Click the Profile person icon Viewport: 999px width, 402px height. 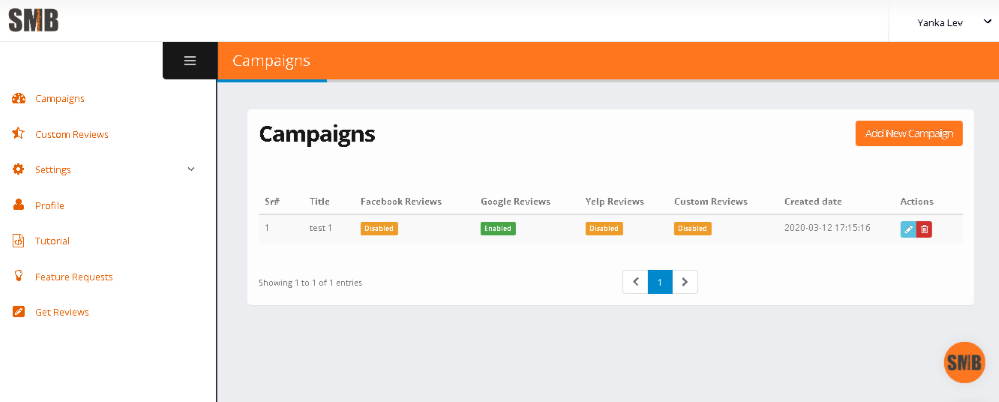tap(18, 205)
